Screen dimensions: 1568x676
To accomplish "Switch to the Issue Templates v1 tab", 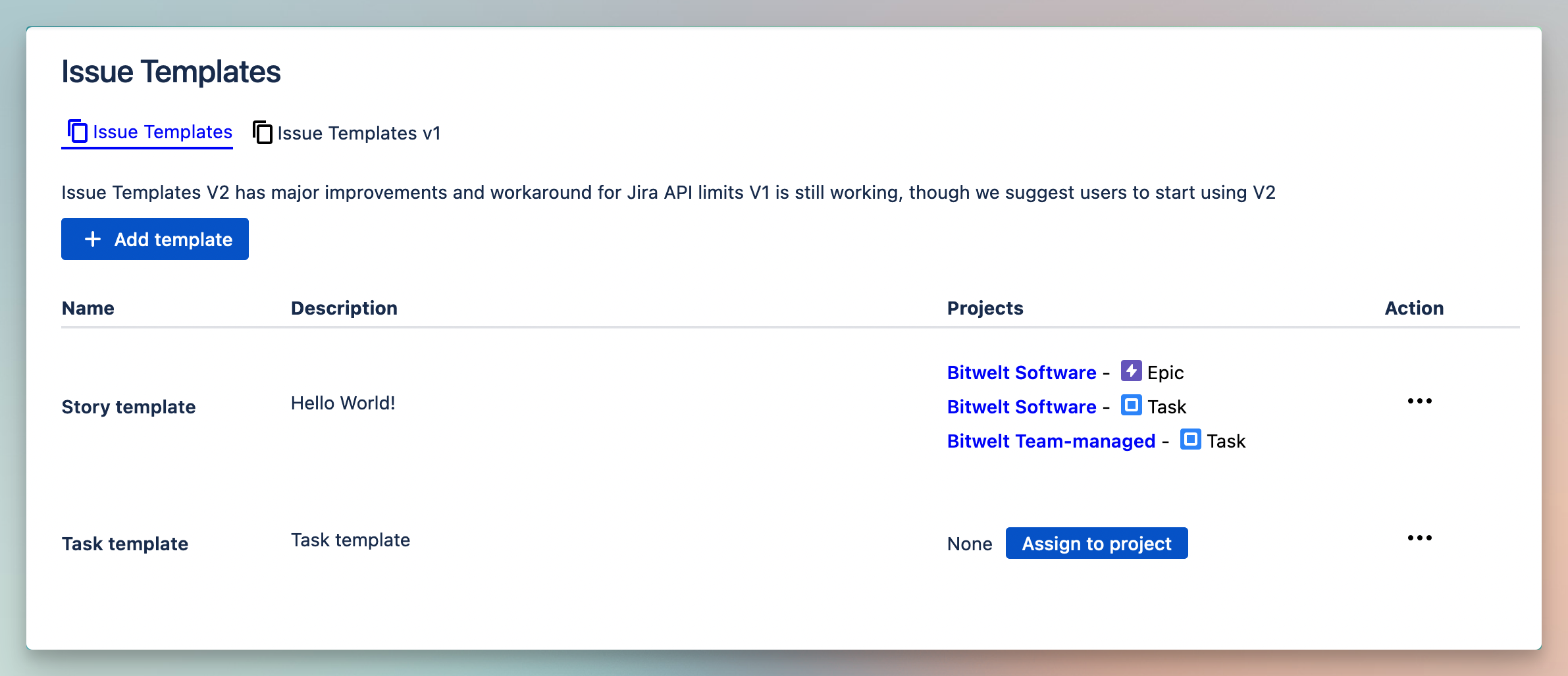I will coord(359,133).
